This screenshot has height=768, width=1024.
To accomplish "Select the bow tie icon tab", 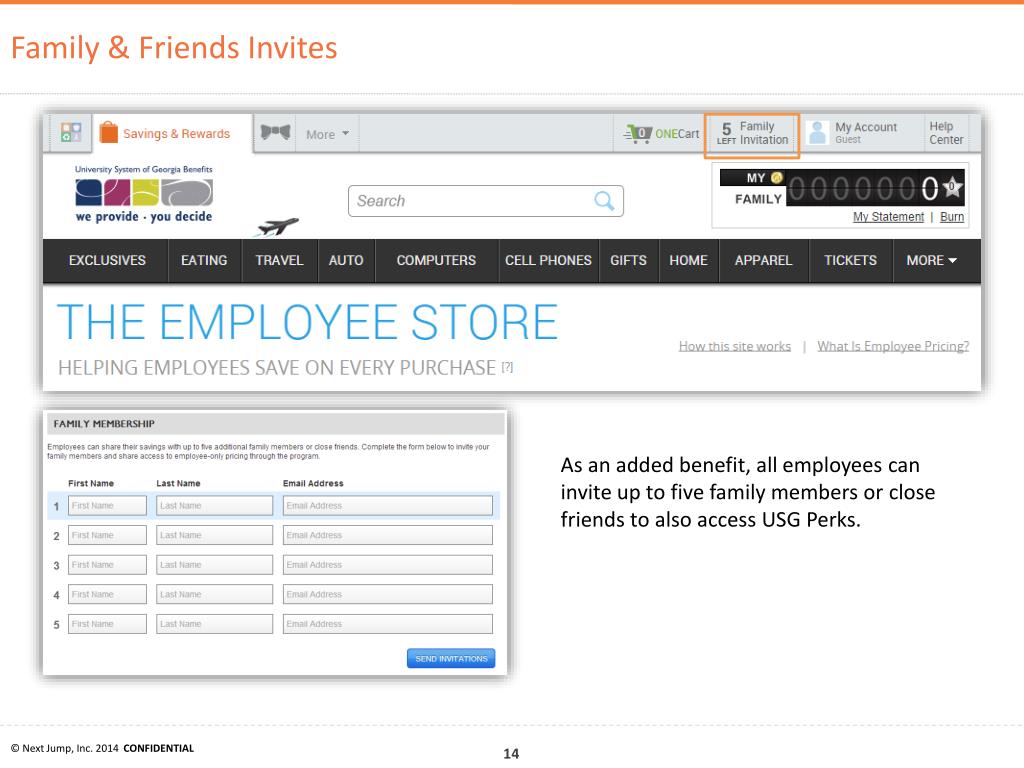I will click(x=275, y=133).
